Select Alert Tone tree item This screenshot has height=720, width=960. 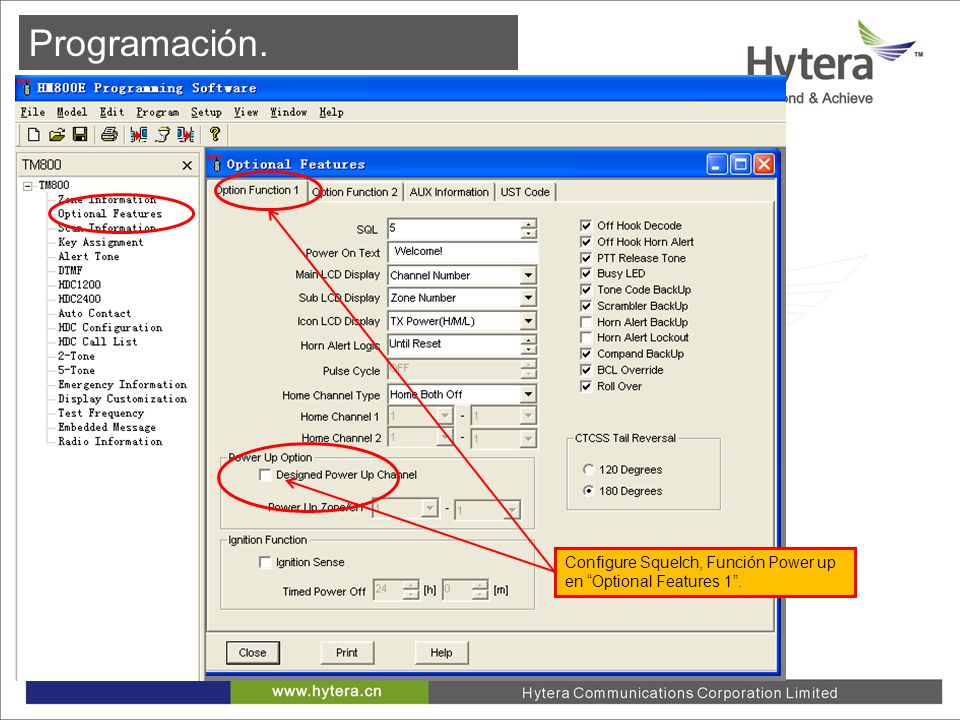[89, 257]
